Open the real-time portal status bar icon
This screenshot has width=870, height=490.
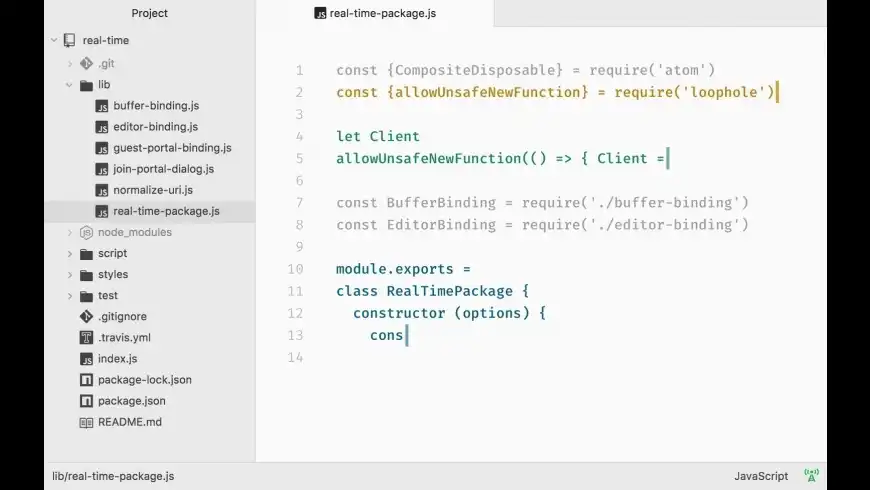[811, 476]
